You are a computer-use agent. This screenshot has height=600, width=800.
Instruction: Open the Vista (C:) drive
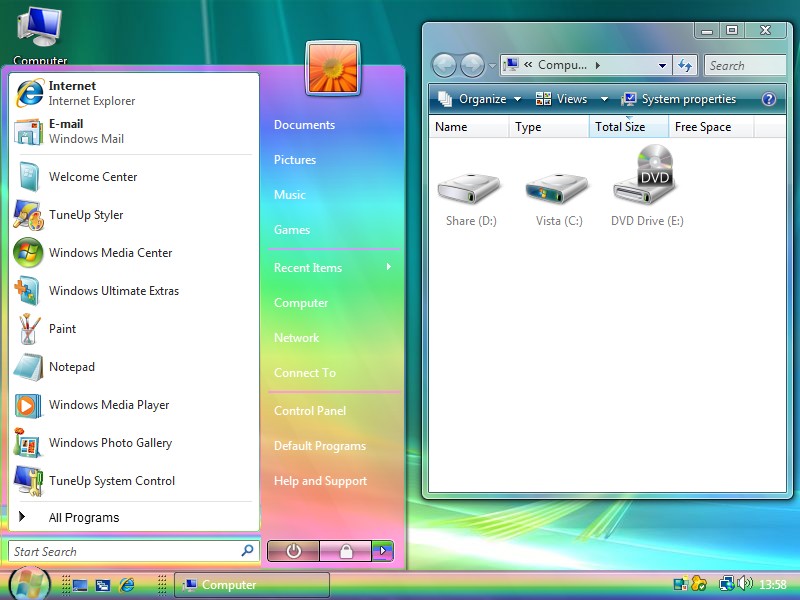click(558, 190)
